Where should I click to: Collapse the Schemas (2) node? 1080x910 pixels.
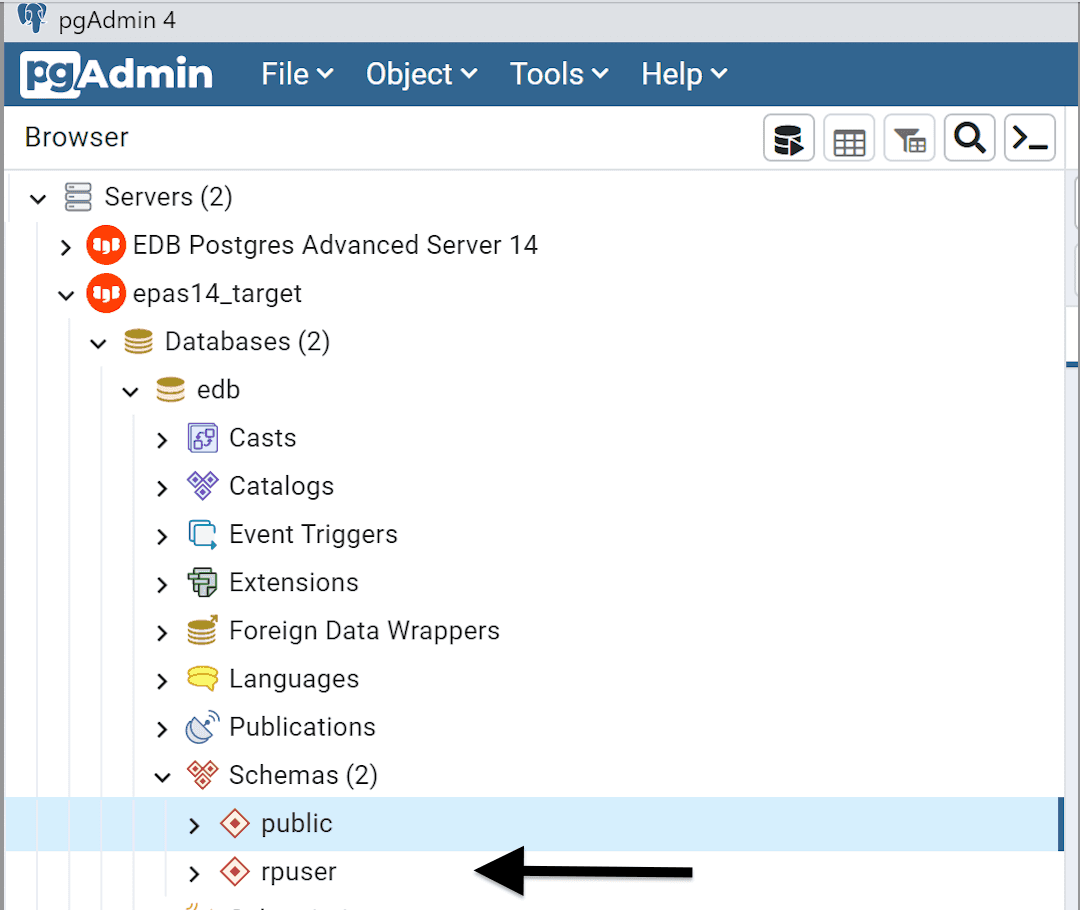coord(162,776)
